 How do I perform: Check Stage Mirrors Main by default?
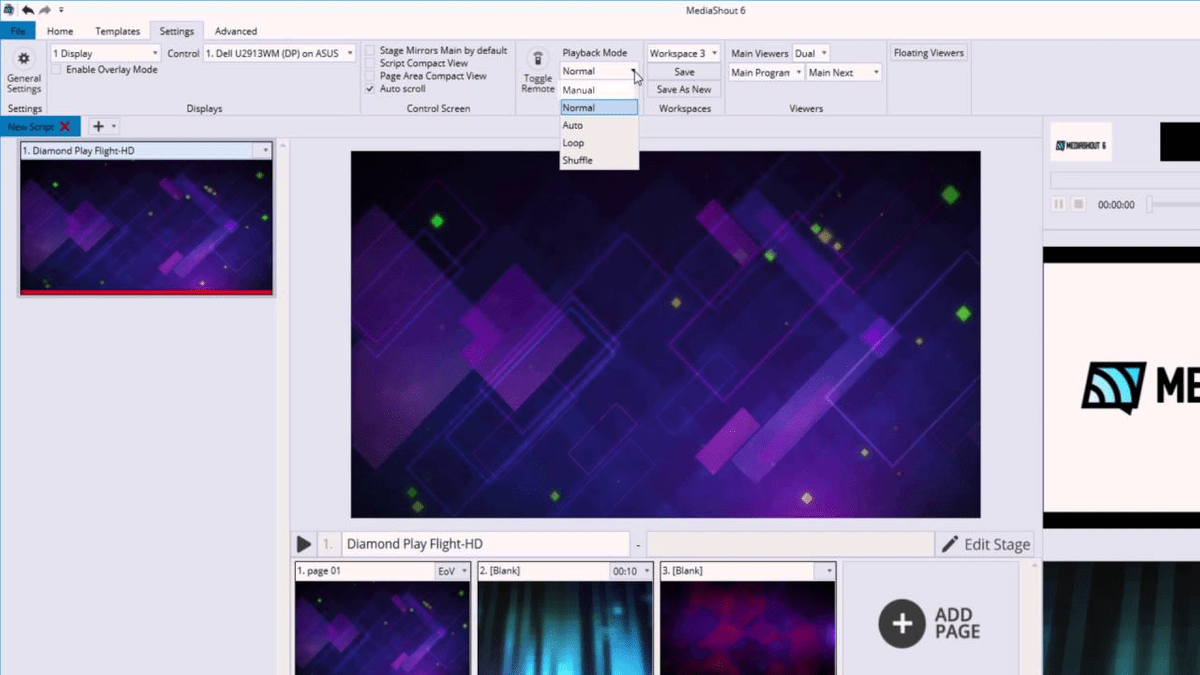(371, 50)
